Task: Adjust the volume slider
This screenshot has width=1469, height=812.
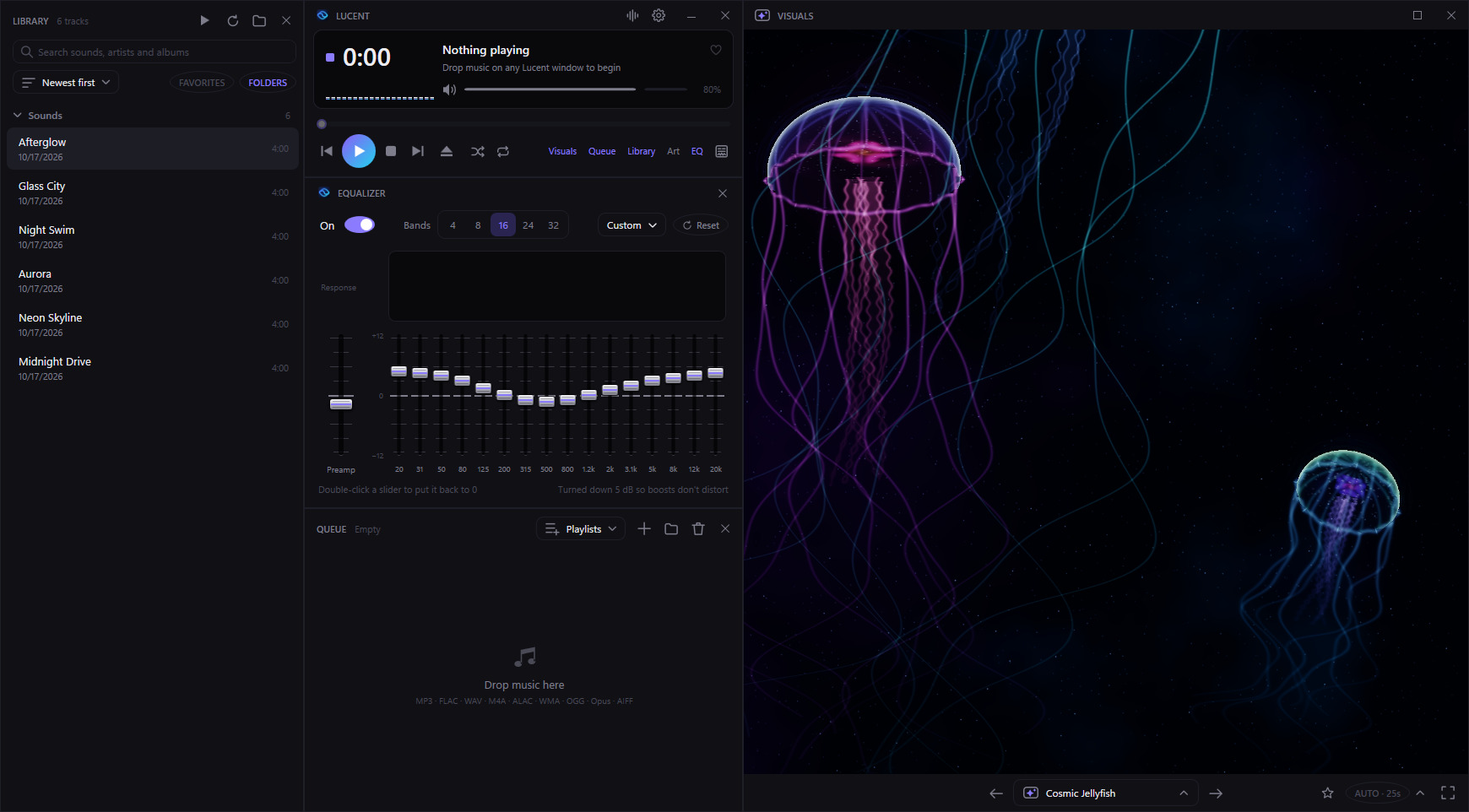Action: 576,89
